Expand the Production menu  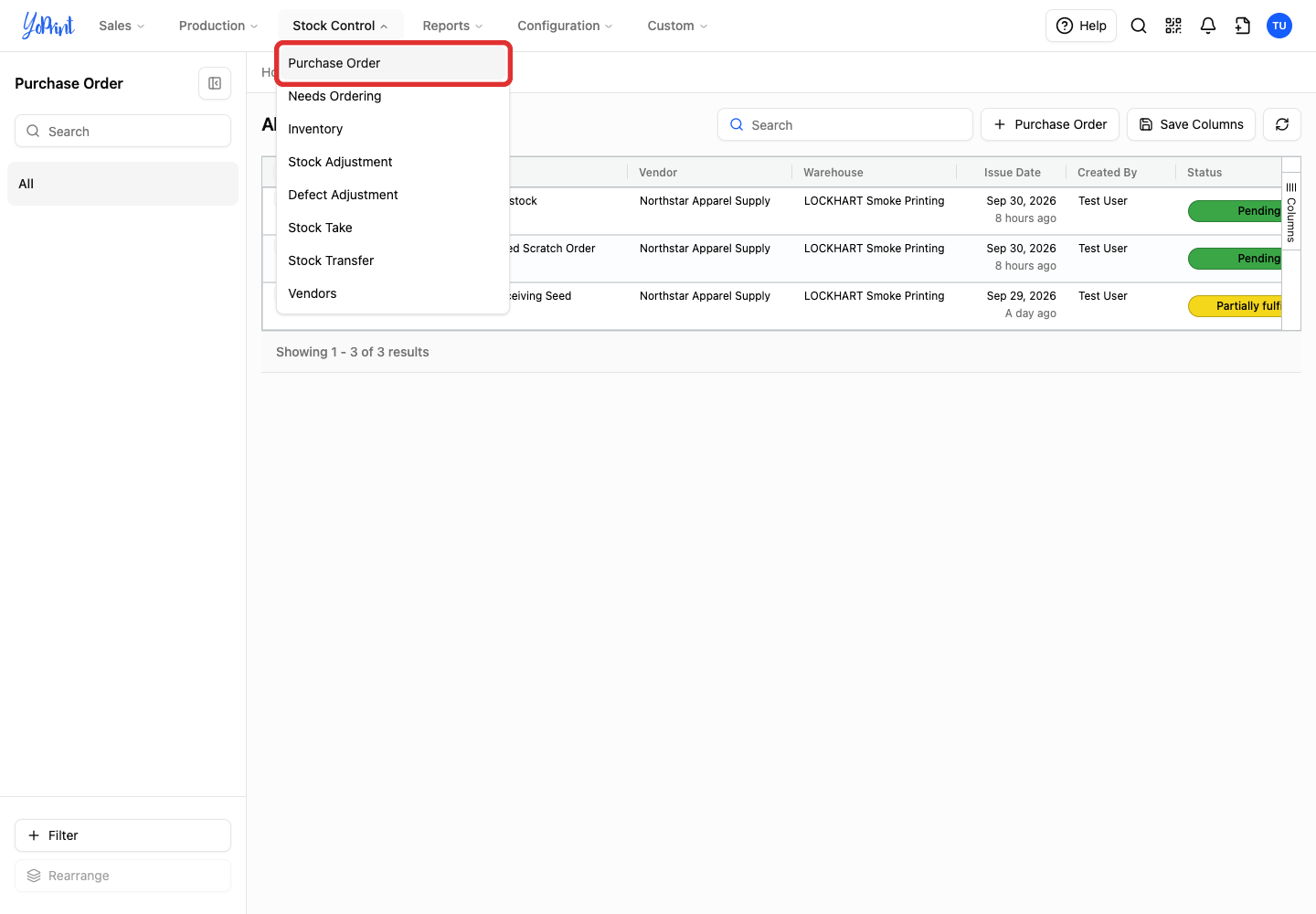coord(218,26)
